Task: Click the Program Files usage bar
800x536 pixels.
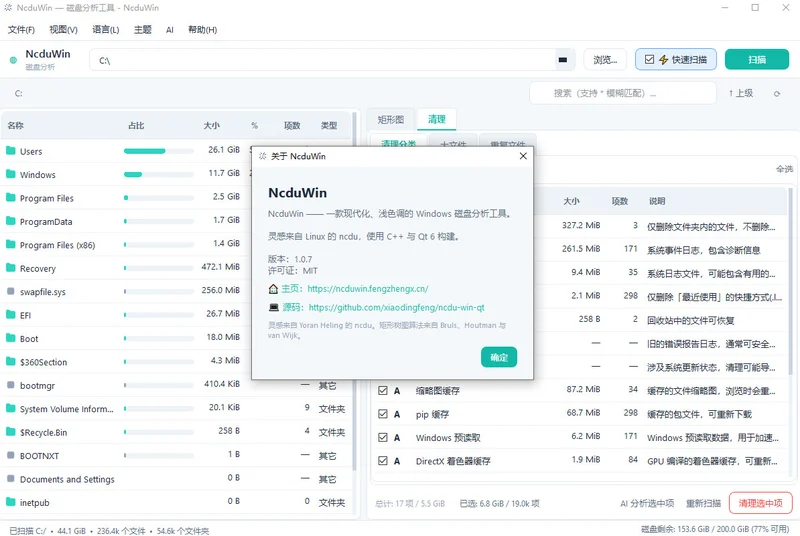Action: tap(159, 198)
